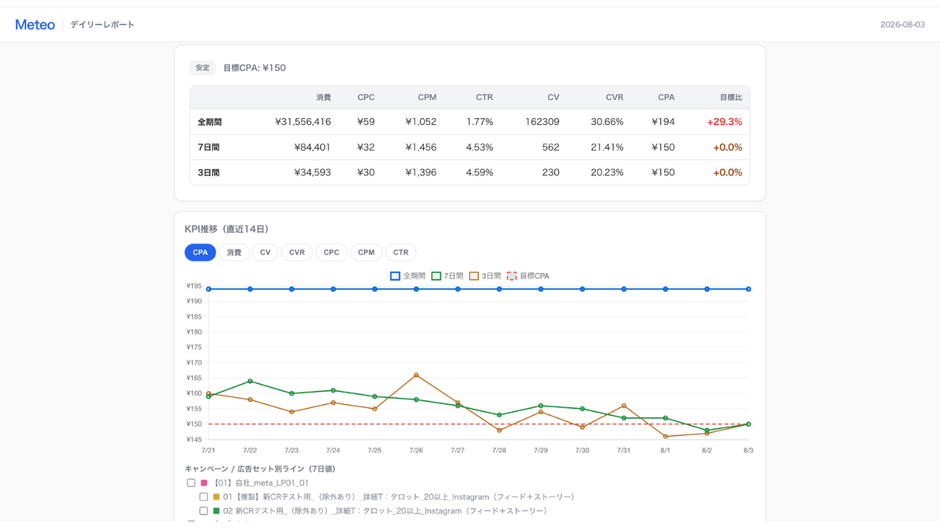
Task: Click the red dashed 目標CPA line
Action: pos(478,424)
